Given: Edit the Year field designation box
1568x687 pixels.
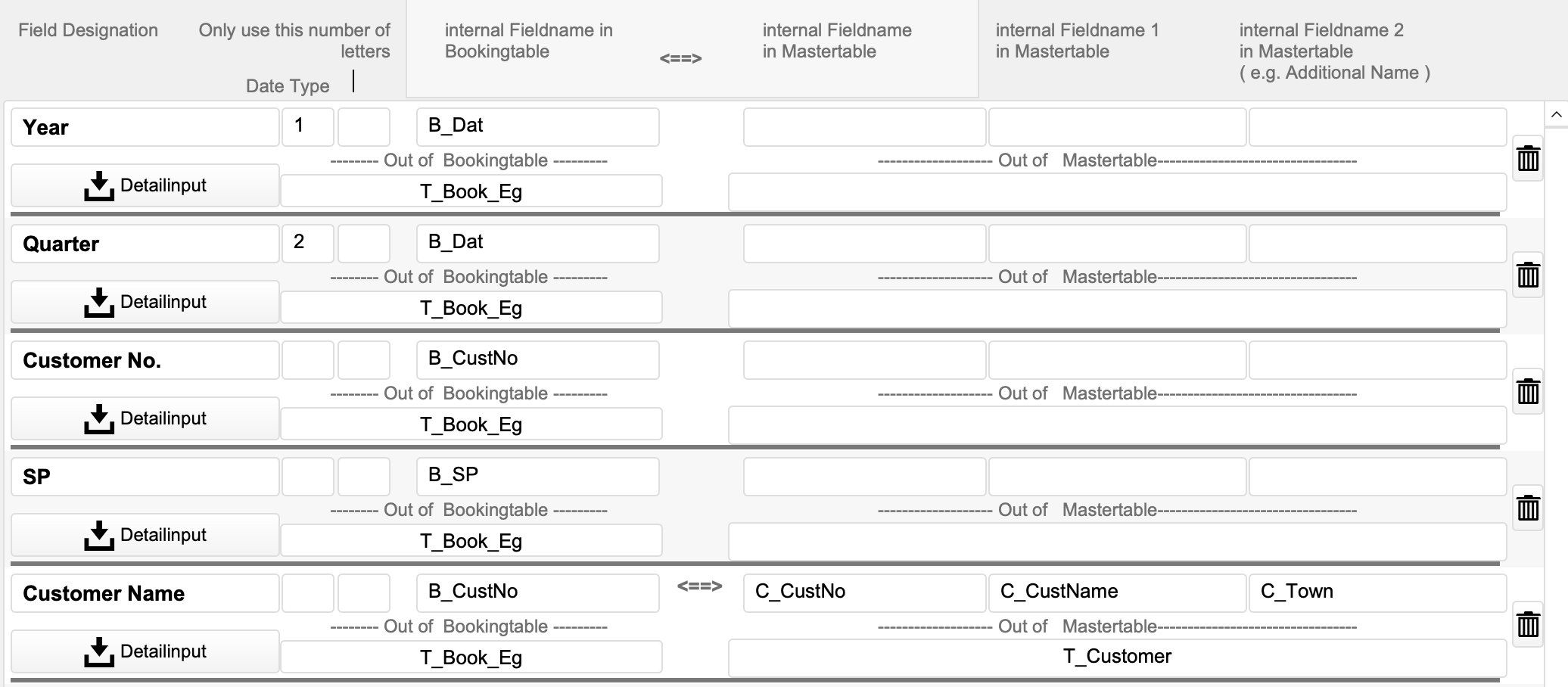Looking at the screenshot, I should 145,127.
